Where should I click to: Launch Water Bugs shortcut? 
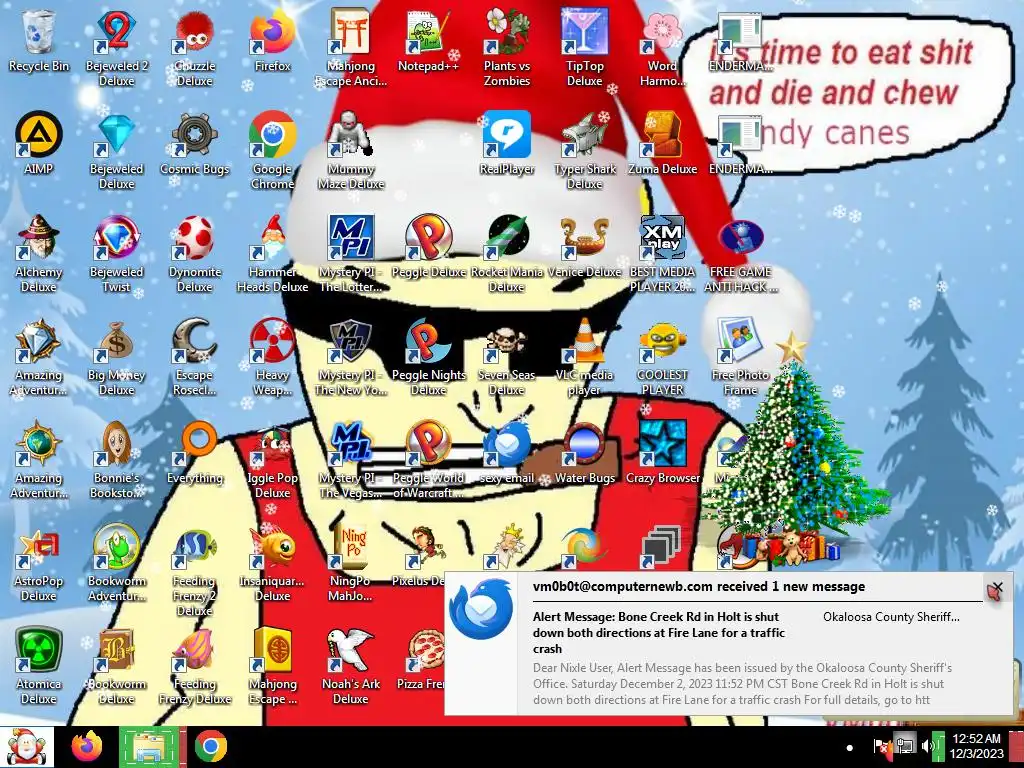pyautogui.click(x=584, y=453)
